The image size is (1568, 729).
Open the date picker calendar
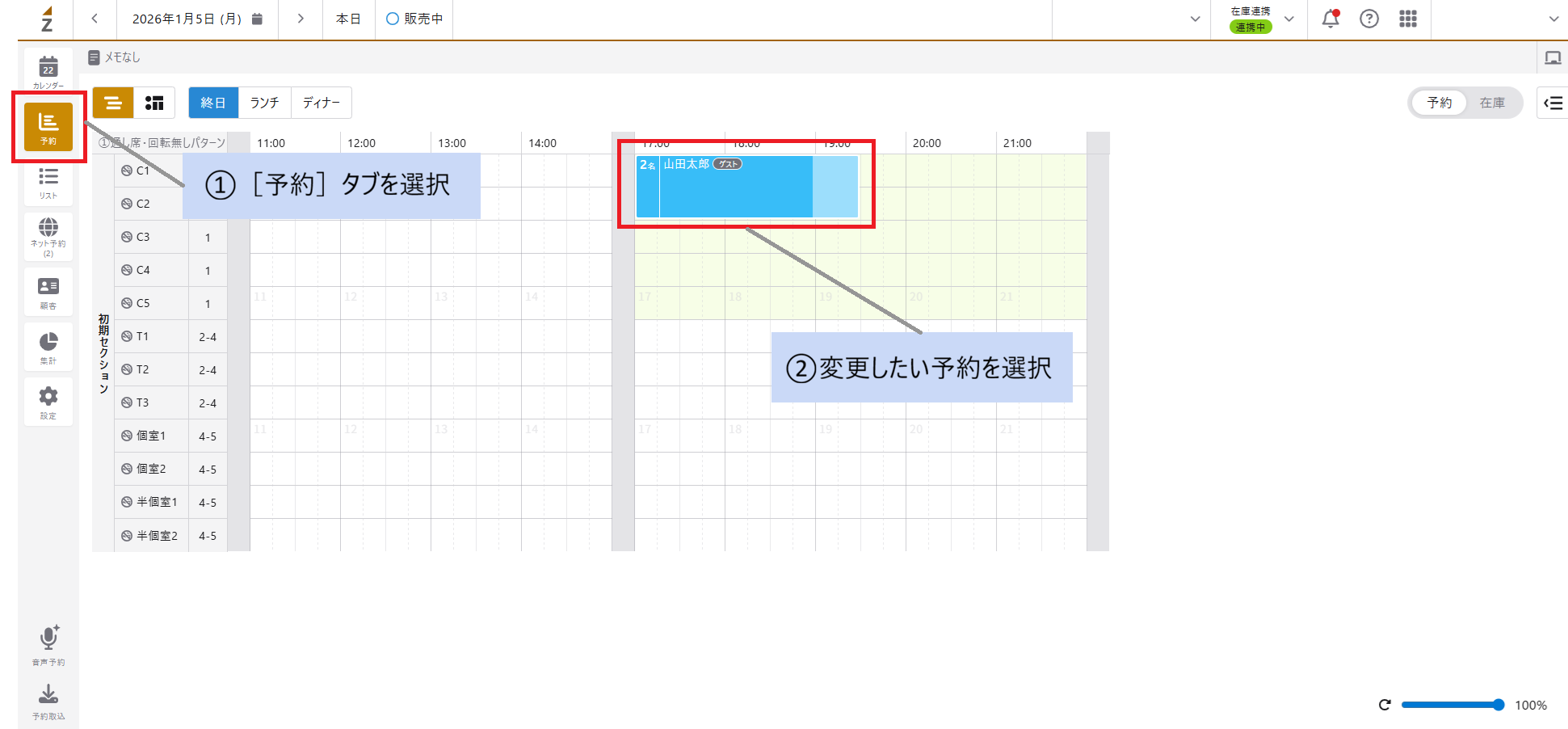(x=256, y=19)
